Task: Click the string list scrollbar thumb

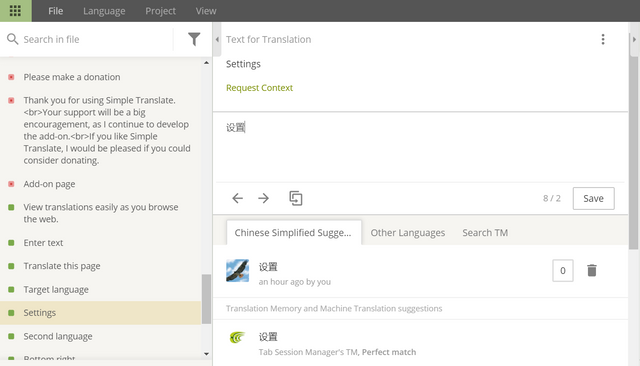Action: point(206,299)
